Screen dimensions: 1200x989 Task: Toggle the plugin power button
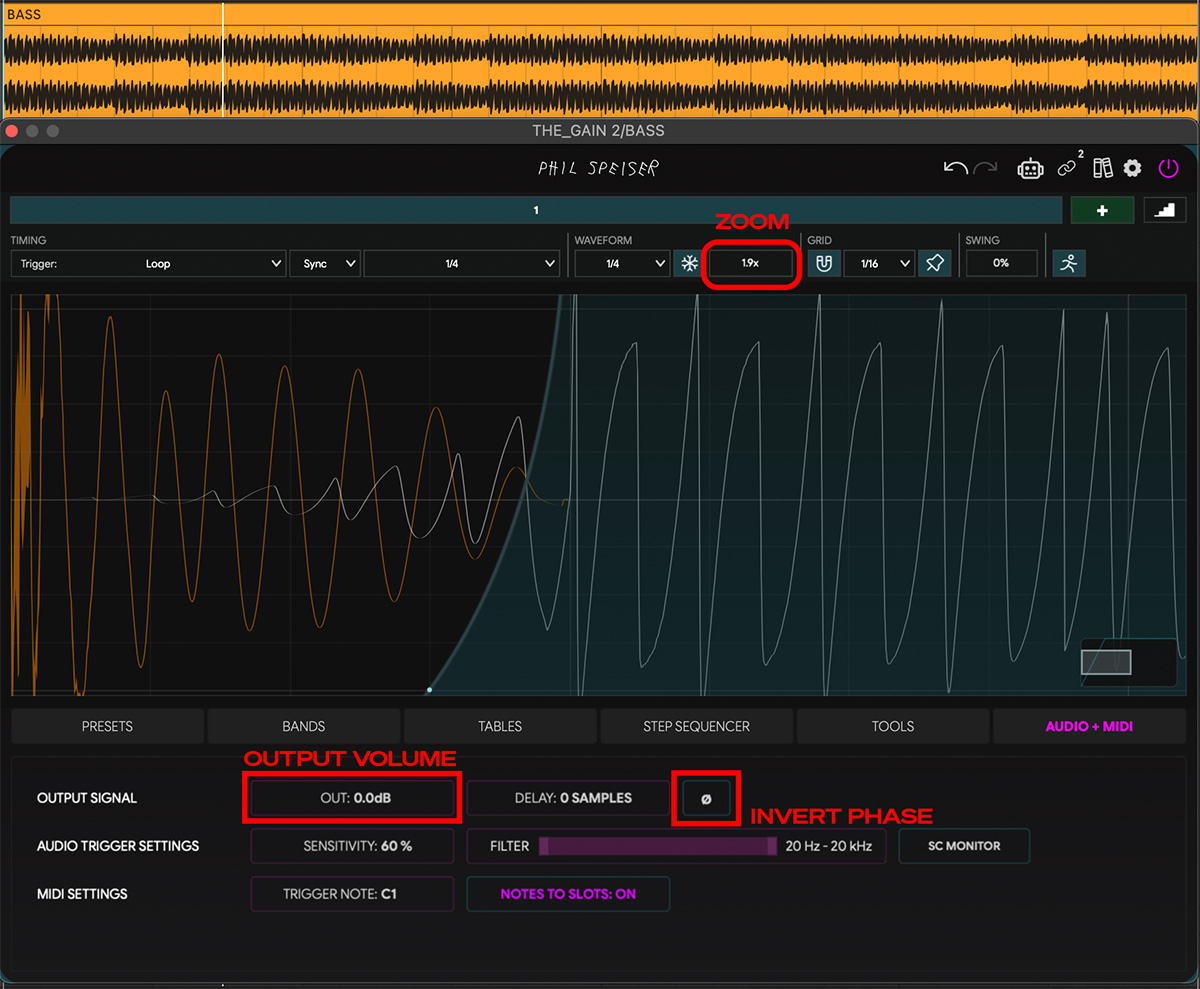tap(1168, 168)
